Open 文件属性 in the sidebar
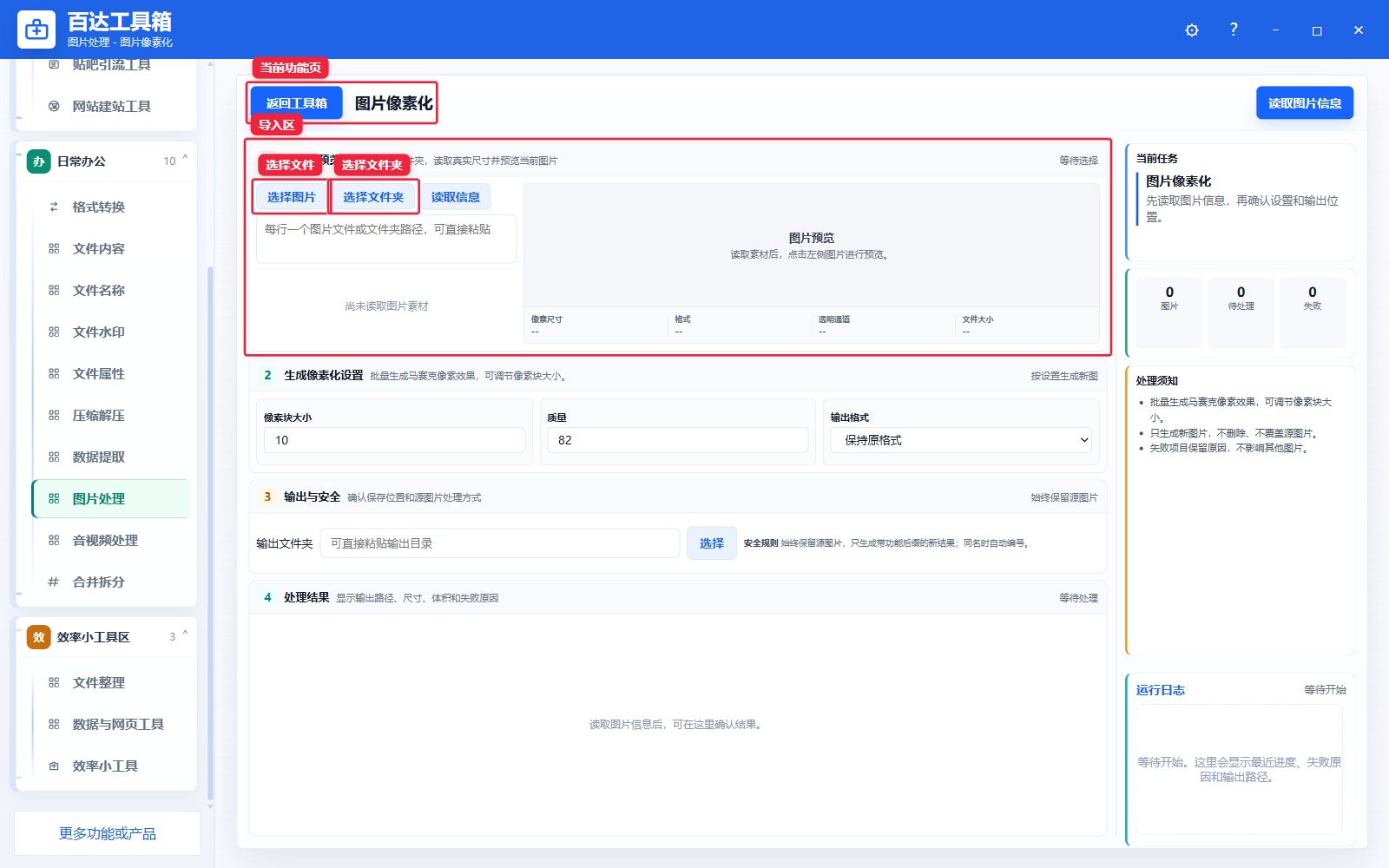Image resolution: width=1389 pixels, height=868 pixels. click(111, 373)
